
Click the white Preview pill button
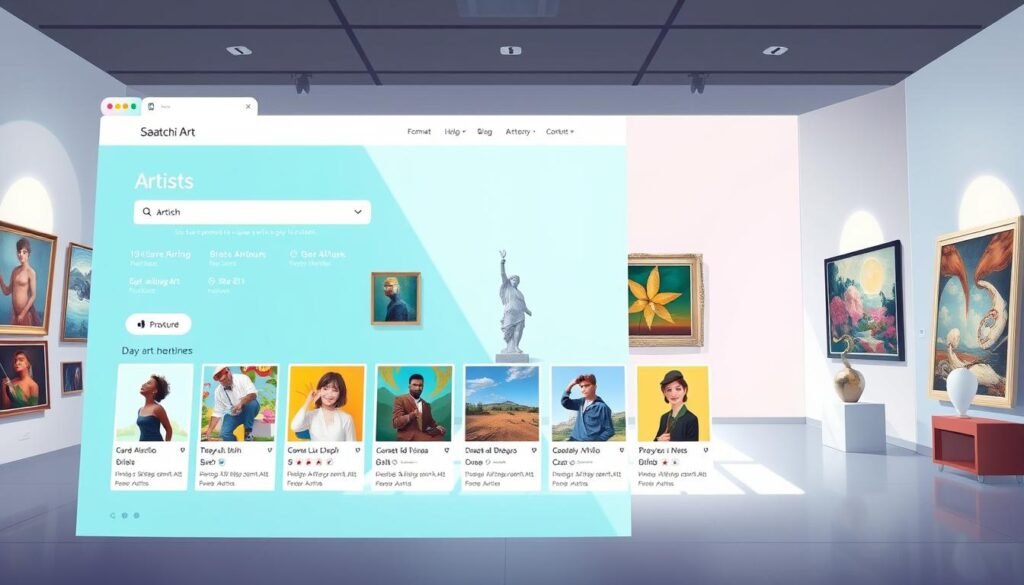[x=159, y=324]
